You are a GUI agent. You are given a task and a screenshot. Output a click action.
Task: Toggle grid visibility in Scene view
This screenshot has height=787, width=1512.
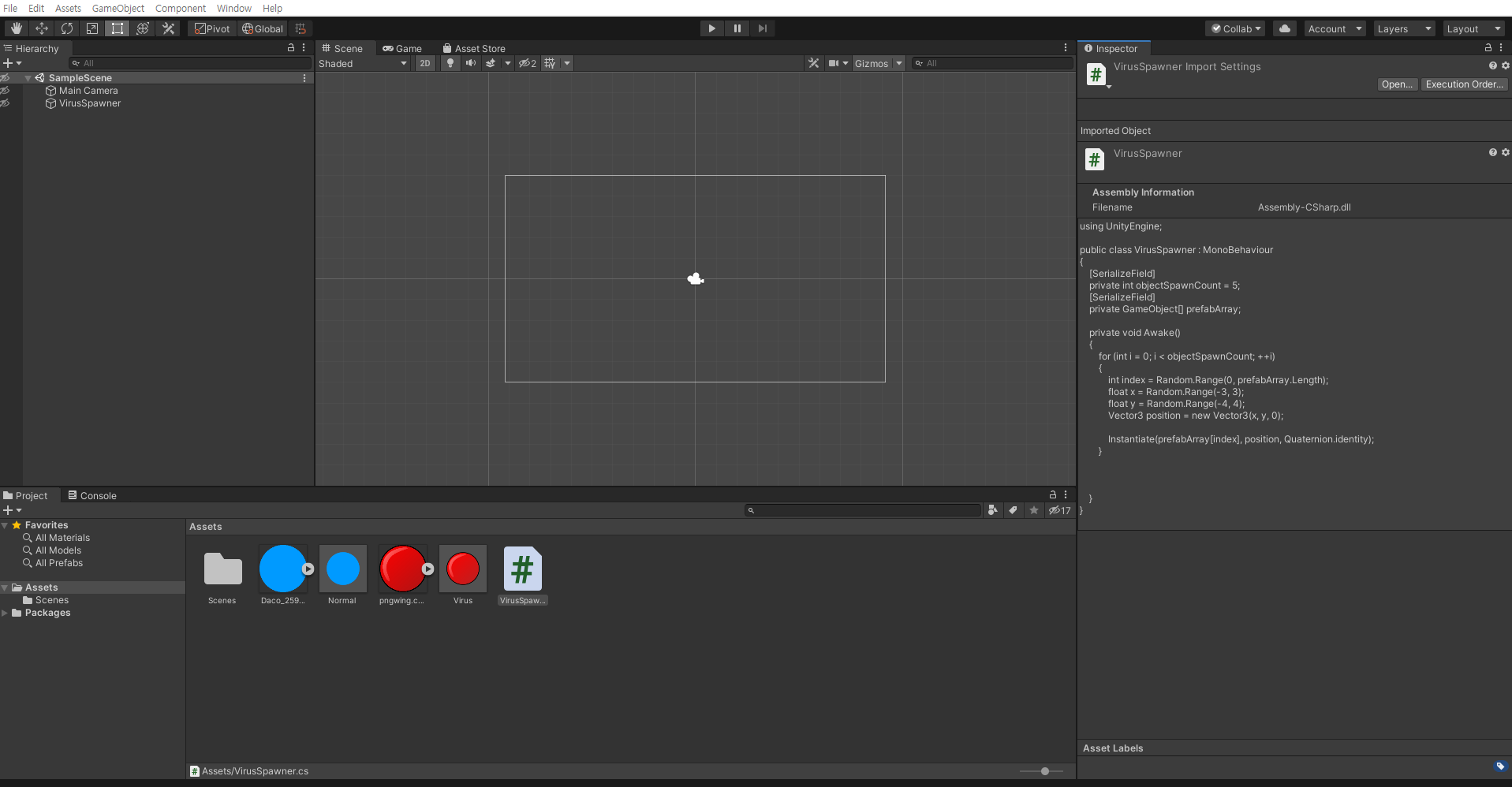(550, 63)
